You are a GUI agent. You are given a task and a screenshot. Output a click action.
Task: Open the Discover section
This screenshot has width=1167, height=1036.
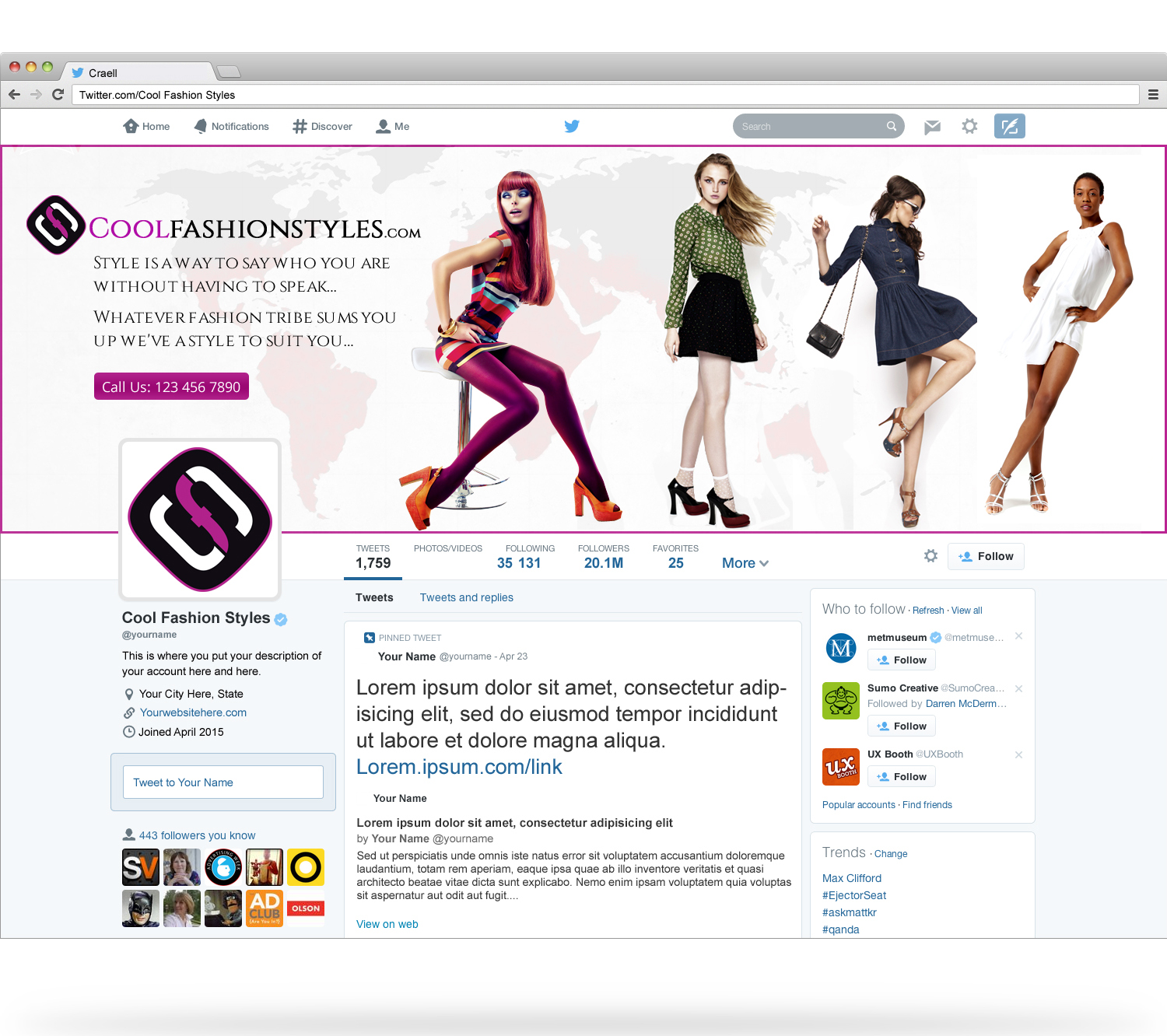pyautogui.click(x=322, y=125)
